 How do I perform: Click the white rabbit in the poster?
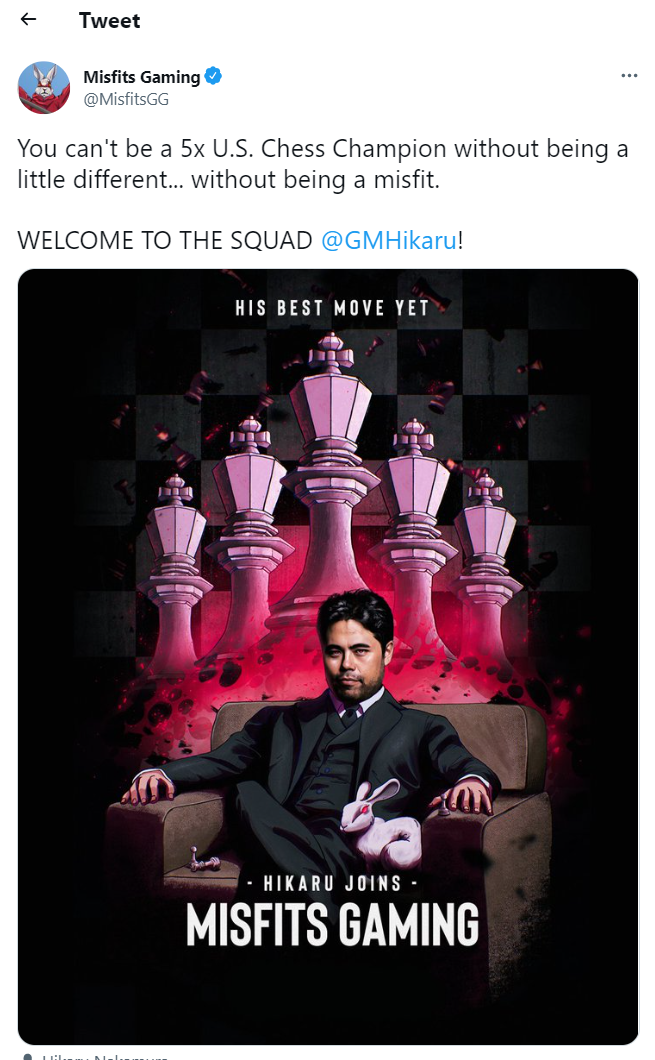(x=380, y=825)
